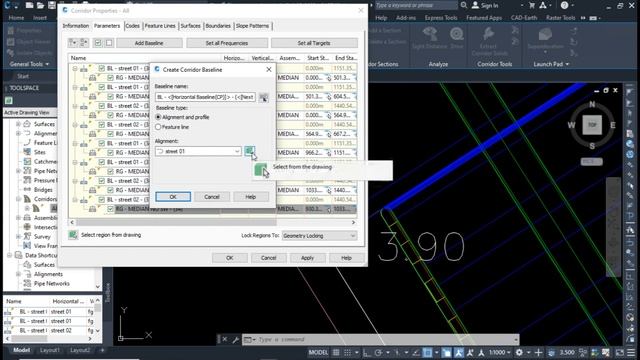Click baseline list scroll right arrow
Viewport: 640px width, 360px height.
tap(353, 222)
